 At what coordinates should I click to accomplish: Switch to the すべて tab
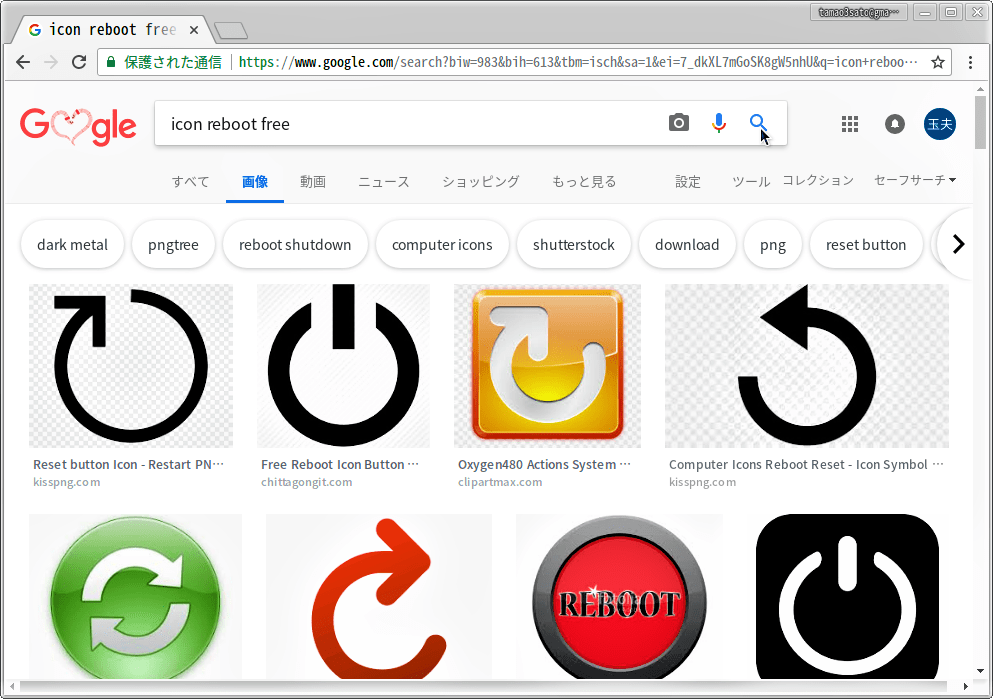tap(191, 182)
